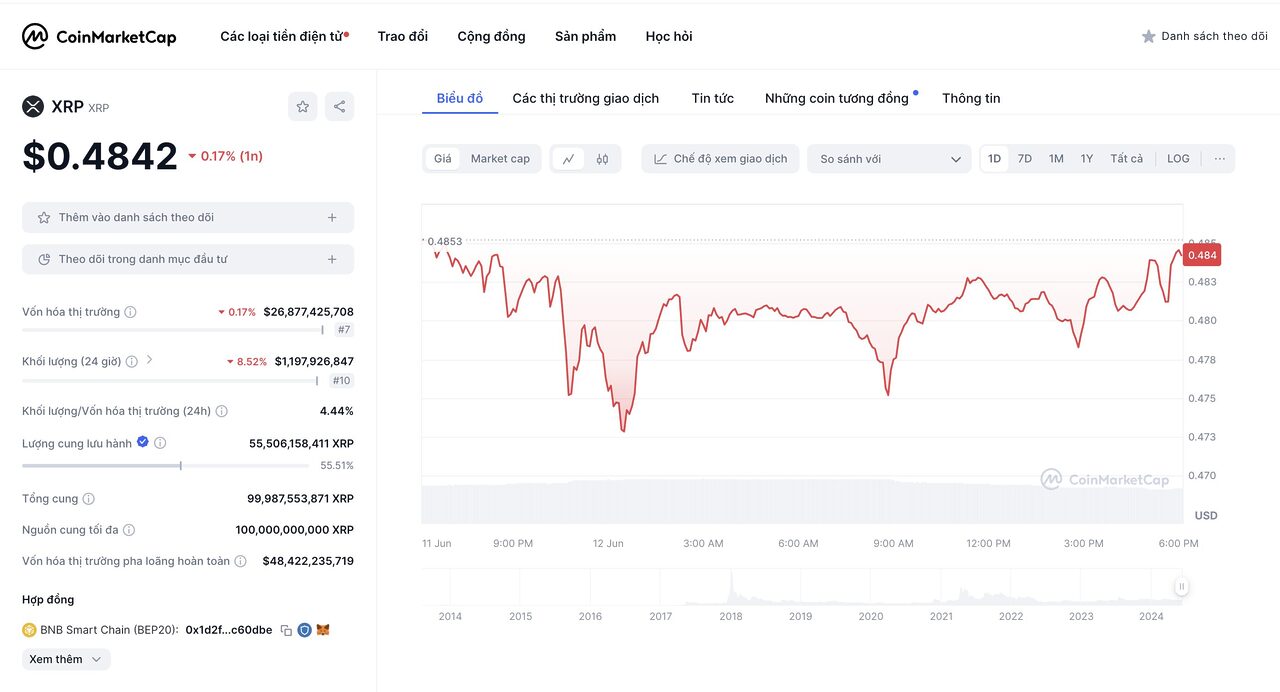This screenshot has width=1280, height=692.
Task: Click the CoinMarketCap logo
Action: (99, 37)
